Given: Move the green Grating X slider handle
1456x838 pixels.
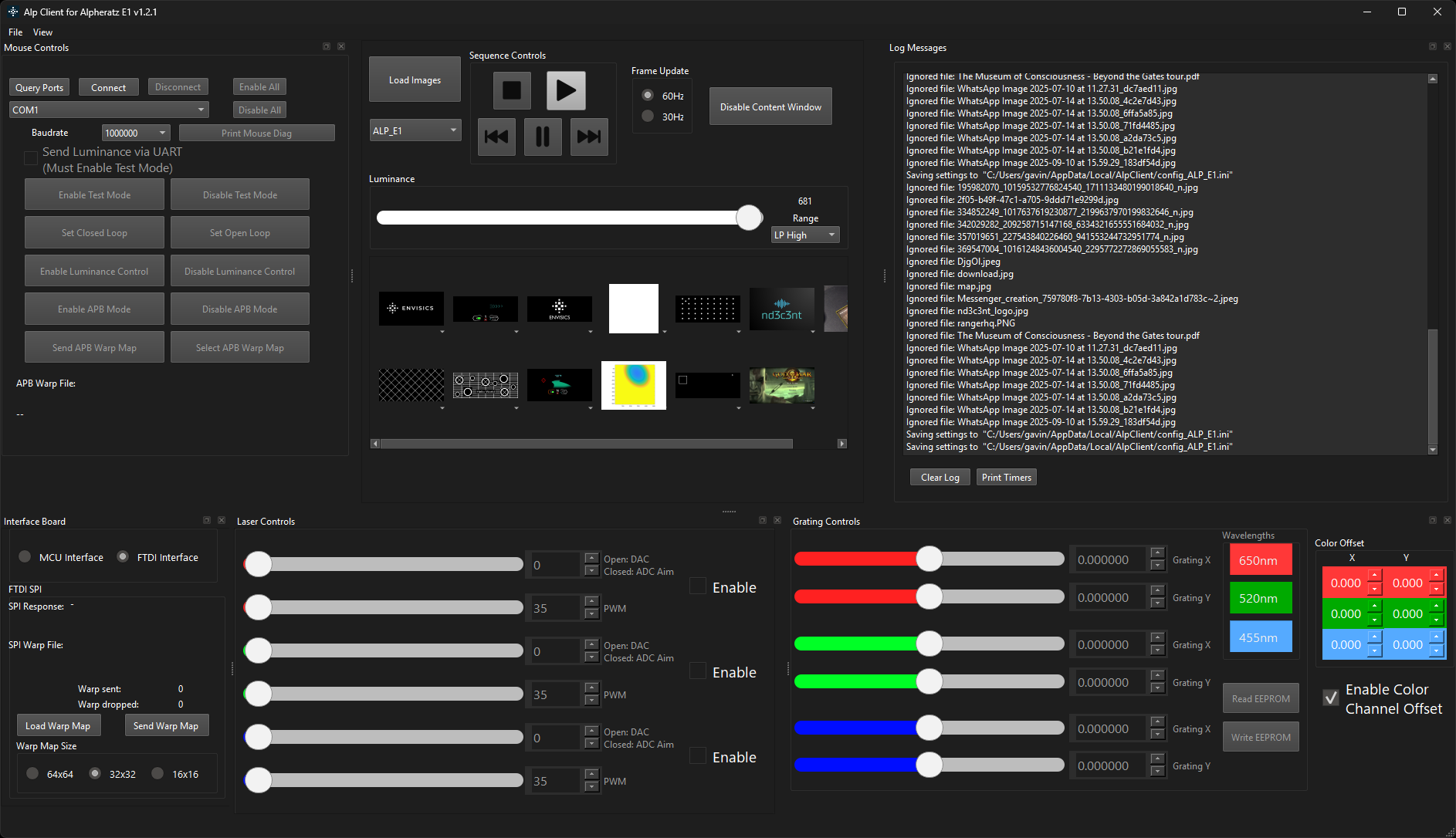Looking at the screenshot, I should click(929, 644).
